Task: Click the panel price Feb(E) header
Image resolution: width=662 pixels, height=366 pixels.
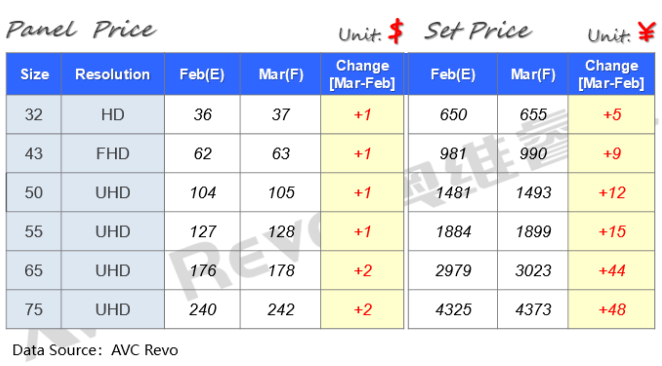Action: coord(202,74)
